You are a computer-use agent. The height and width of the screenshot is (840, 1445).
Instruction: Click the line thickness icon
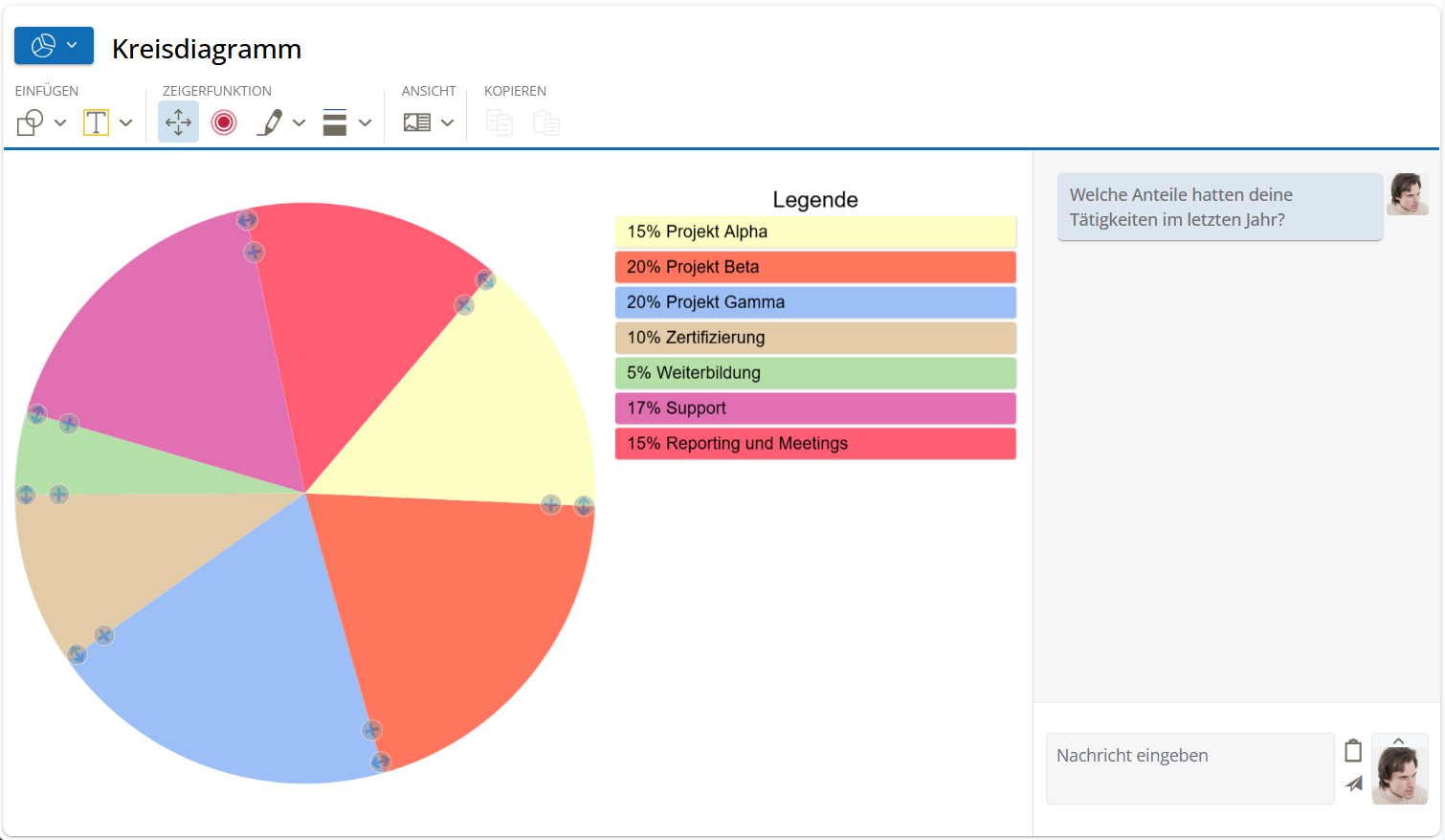click(335, 122)
